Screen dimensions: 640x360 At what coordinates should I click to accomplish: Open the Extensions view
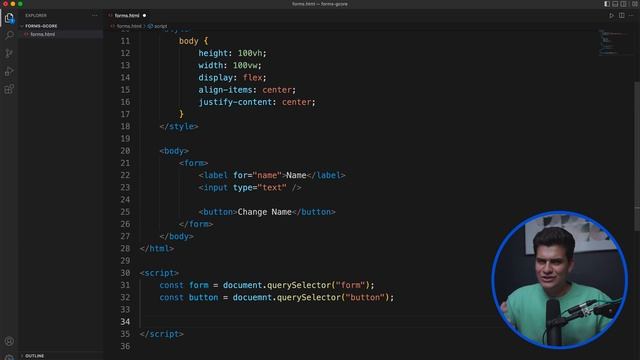click(x=9, y=89)
